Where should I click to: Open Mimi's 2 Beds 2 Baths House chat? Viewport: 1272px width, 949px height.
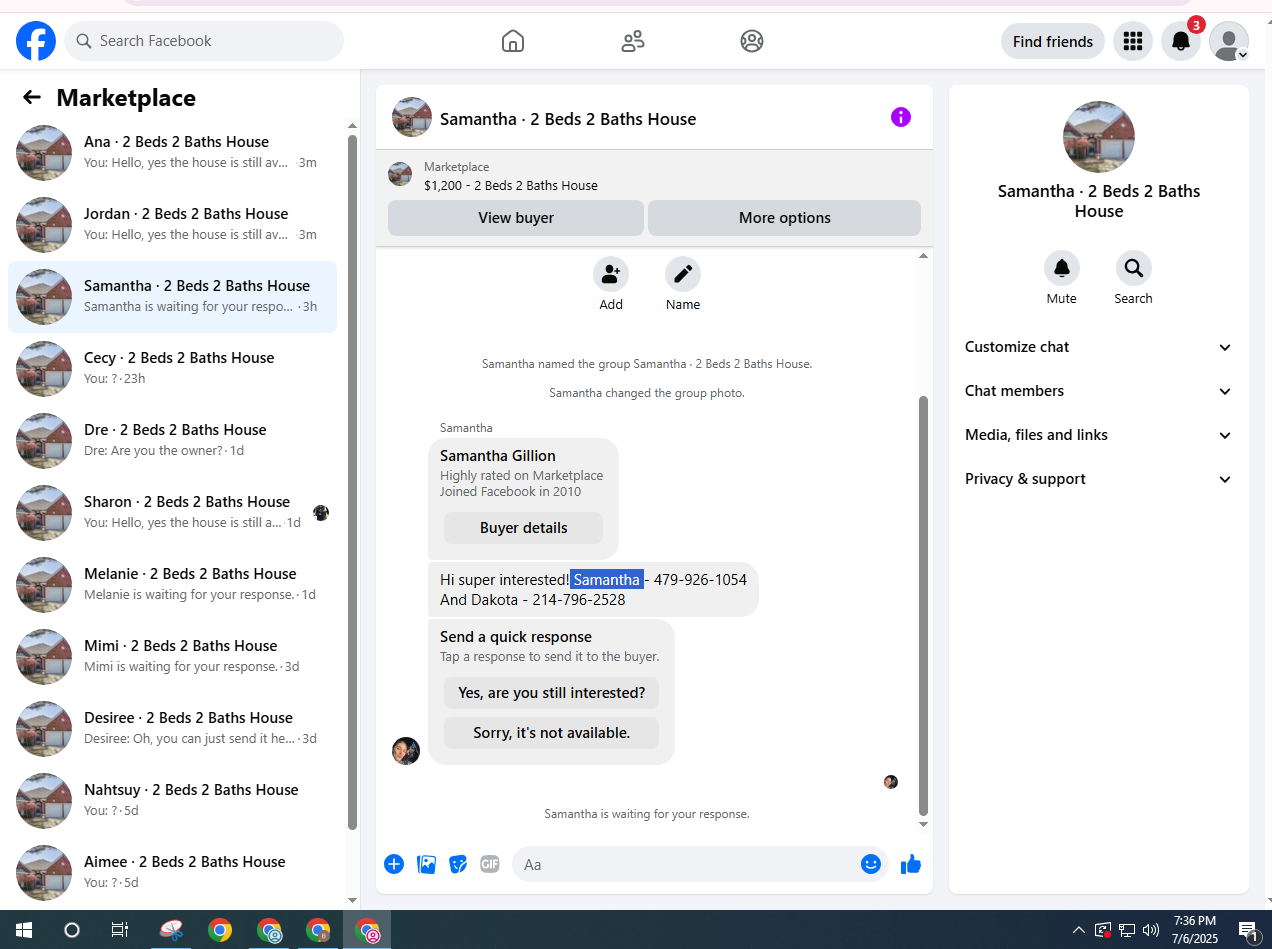[172, 657]
